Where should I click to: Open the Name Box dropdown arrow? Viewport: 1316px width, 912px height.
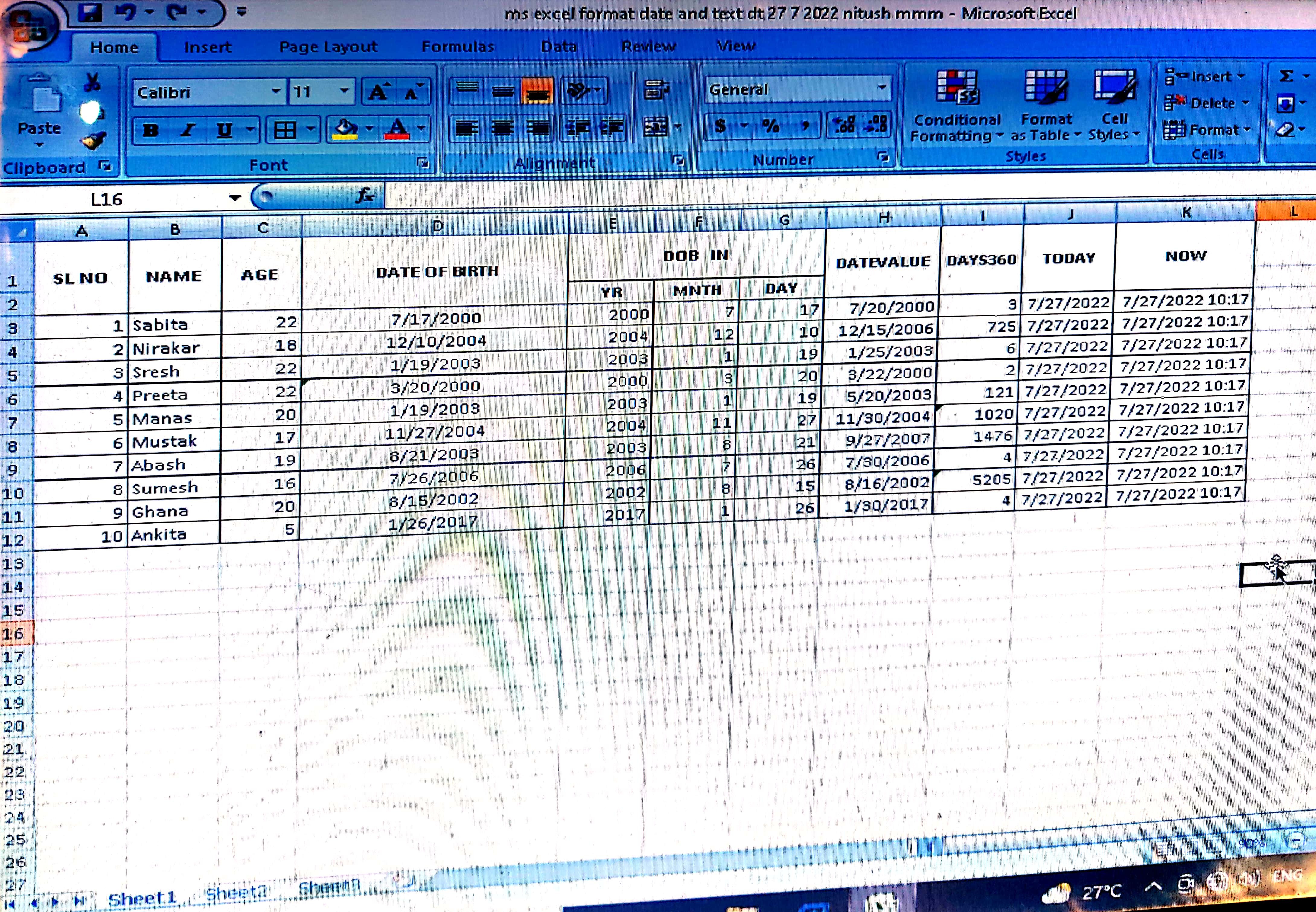coord(235,198)
